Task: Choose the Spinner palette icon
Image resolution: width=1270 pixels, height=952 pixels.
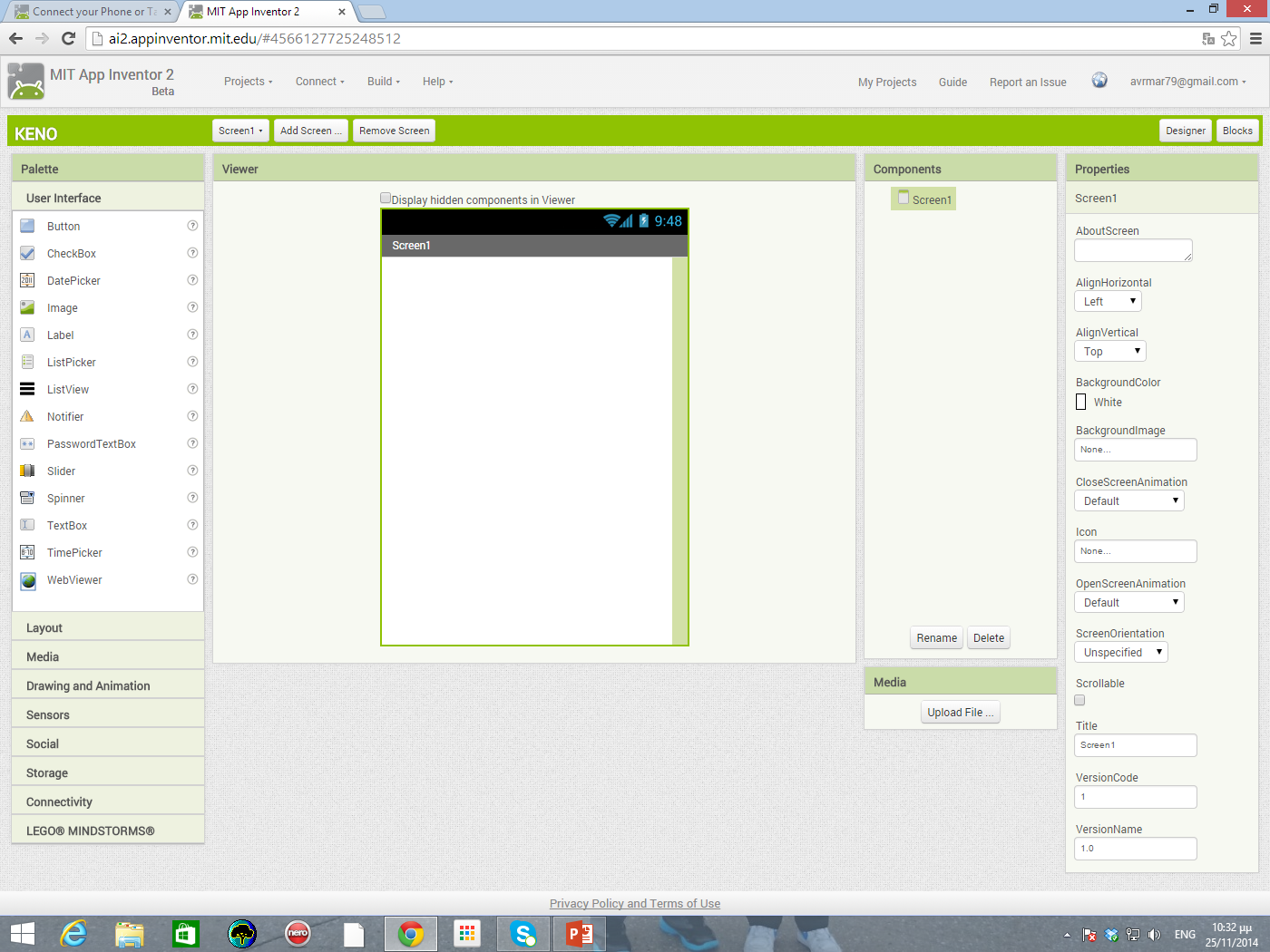Action: click(27, 498)
